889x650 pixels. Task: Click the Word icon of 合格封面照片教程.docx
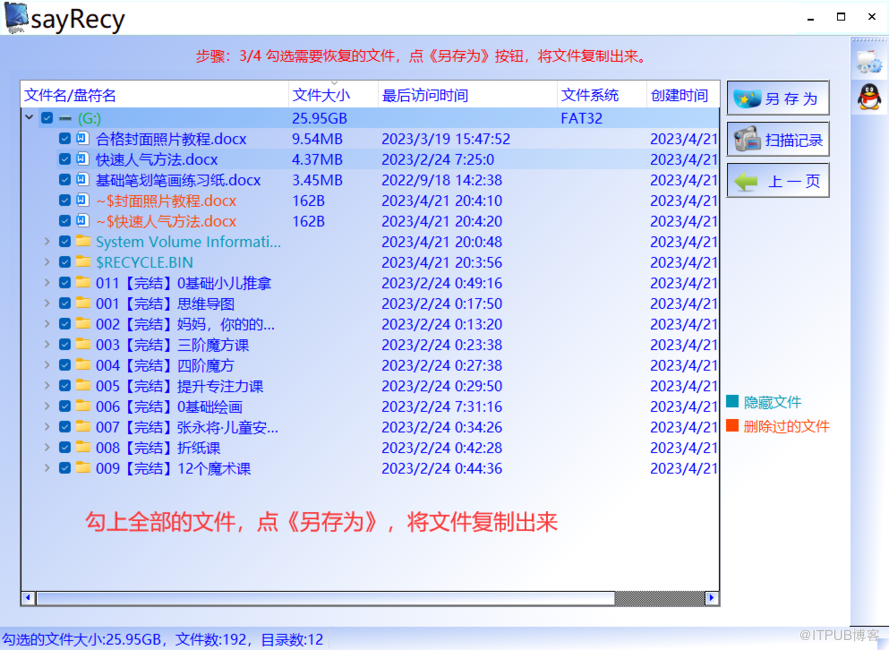click(x=83, y=138)
